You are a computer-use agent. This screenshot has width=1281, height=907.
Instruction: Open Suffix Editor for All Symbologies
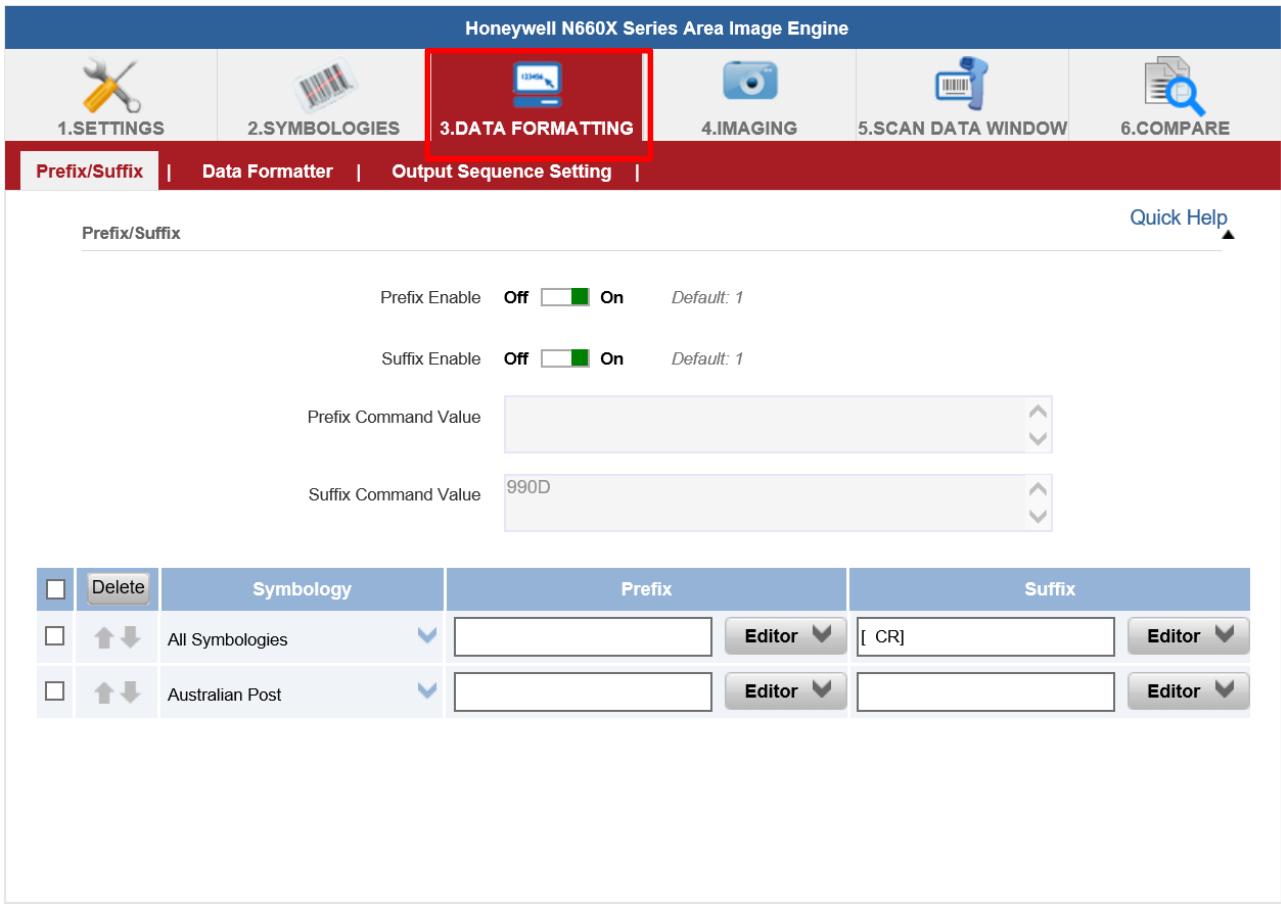[1189, 637]
